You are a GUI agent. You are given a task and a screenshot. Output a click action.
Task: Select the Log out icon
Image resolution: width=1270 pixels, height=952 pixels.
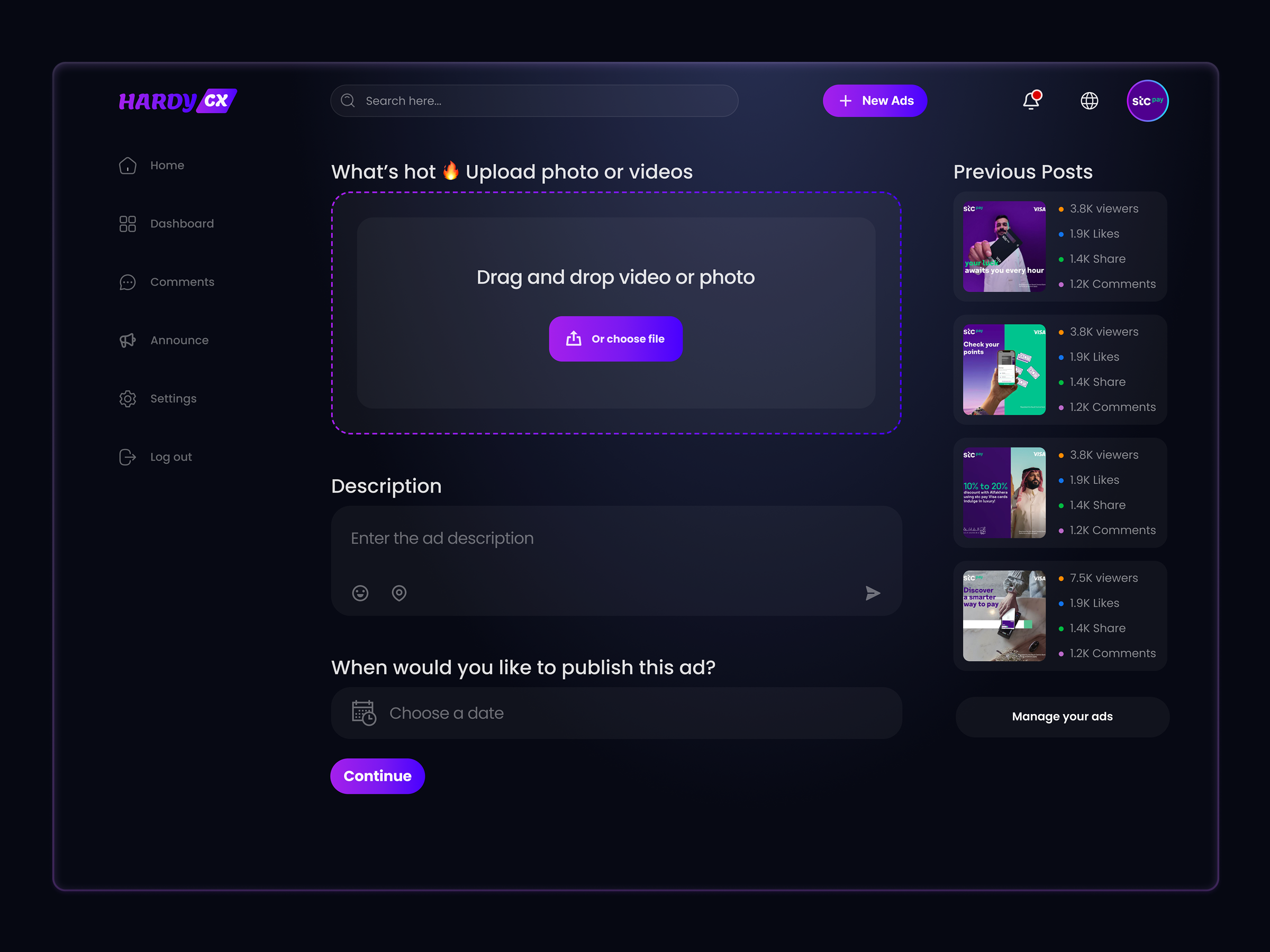click(x=128, y=457)
